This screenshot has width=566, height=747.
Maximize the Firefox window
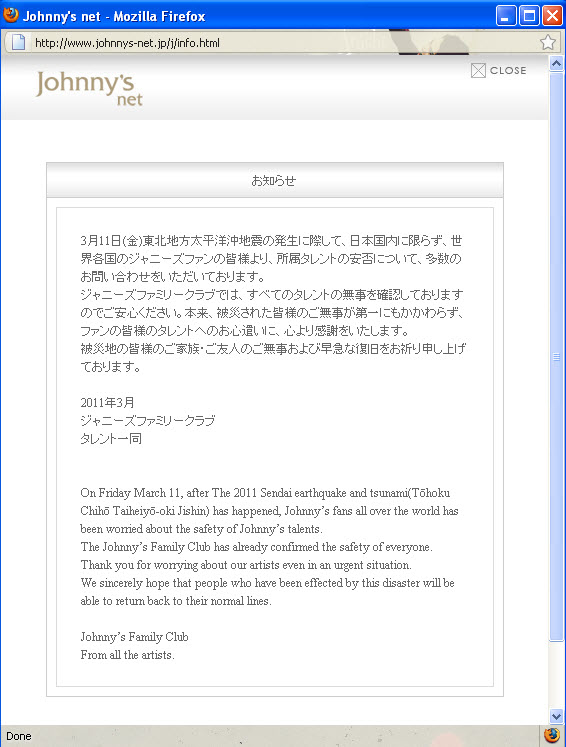click(529, 16)
